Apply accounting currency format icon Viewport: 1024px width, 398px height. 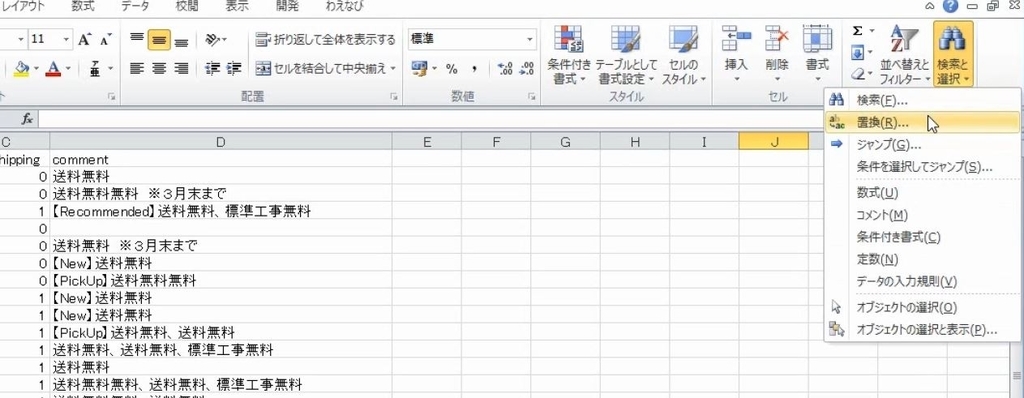[x=419, y=68]
